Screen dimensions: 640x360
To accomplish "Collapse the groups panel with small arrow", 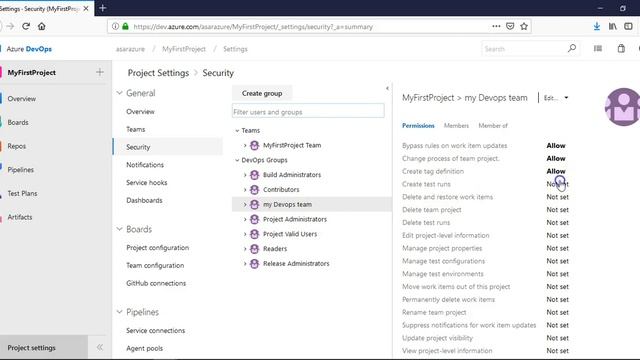I will click(387, 88).
